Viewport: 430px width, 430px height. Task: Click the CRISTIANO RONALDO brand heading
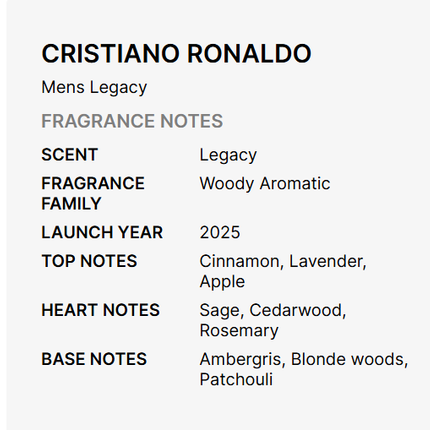[176, 53]
